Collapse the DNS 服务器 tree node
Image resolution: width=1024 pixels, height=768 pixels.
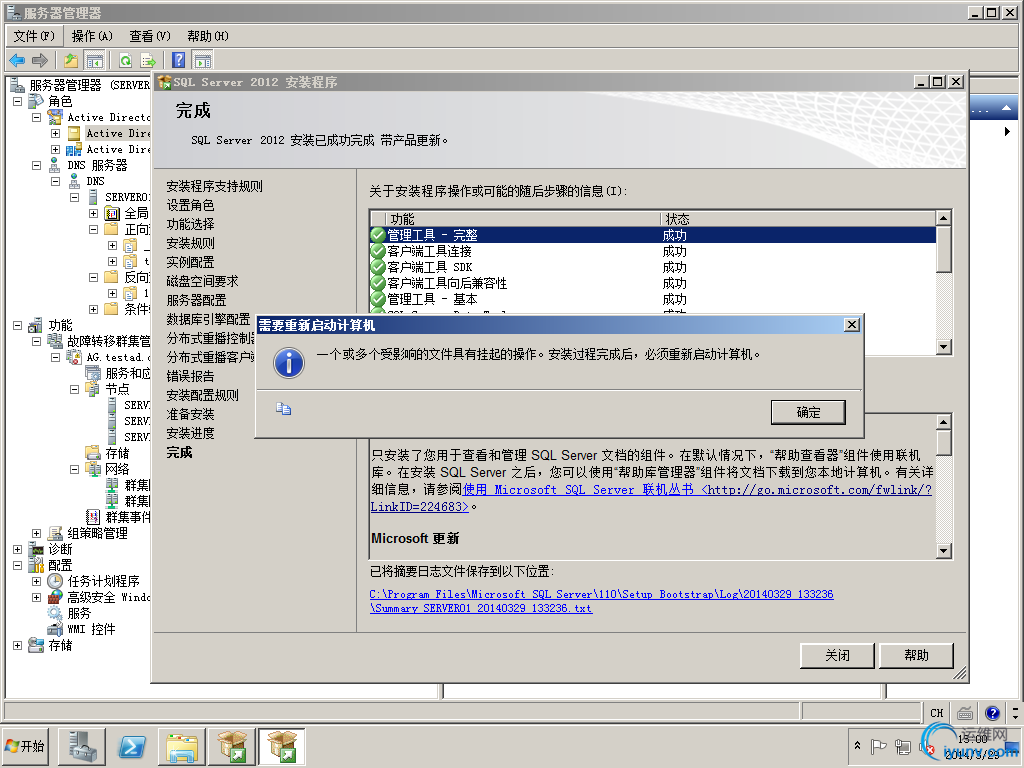click(x=37, y=165)
